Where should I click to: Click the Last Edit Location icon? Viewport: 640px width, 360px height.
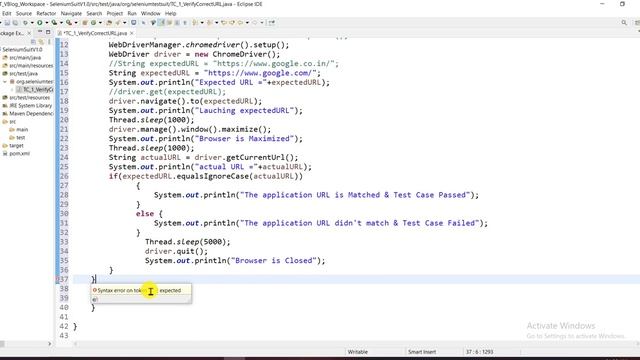[224, 23]
